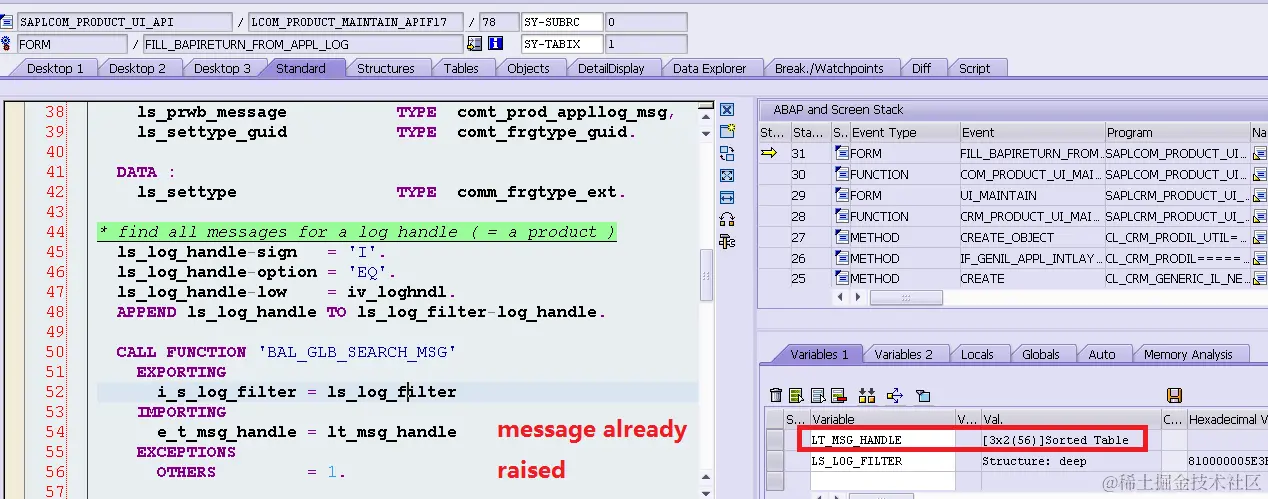Switch to the Desktop 3 tab

pyautogui.click(x=222, y=68)
